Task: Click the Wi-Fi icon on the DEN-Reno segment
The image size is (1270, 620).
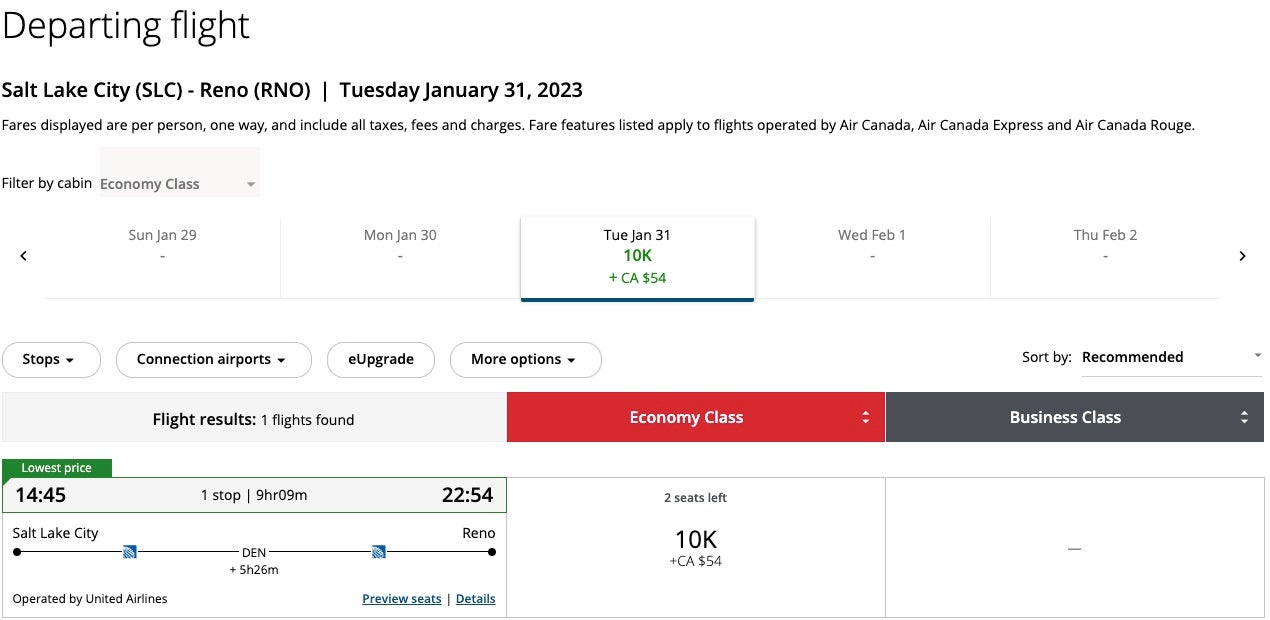Action: tap(378, 550)
